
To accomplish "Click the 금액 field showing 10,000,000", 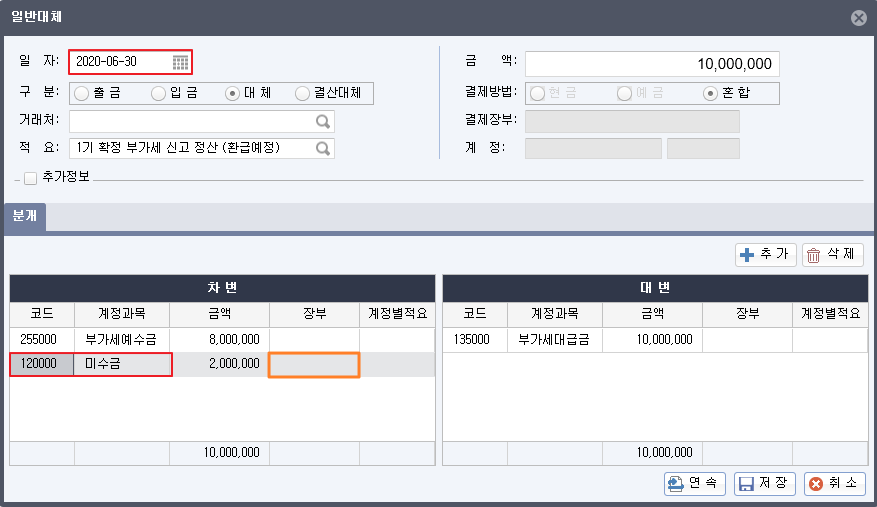I will tap(652, 64).
